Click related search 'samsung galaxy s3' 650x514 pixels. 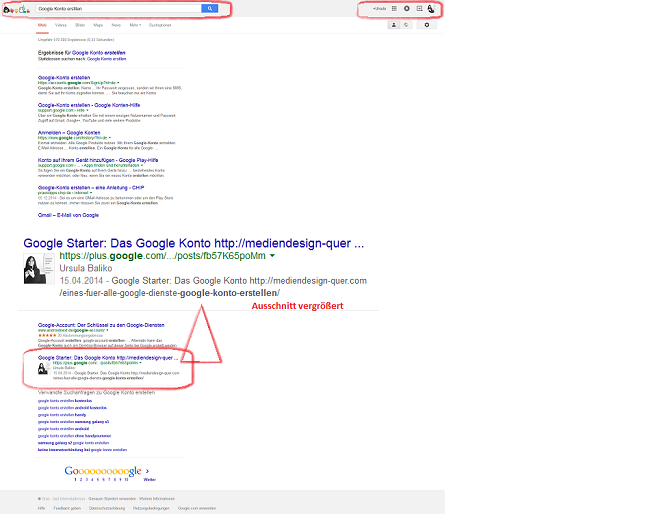pyautogui.click(x=73, y=422)
